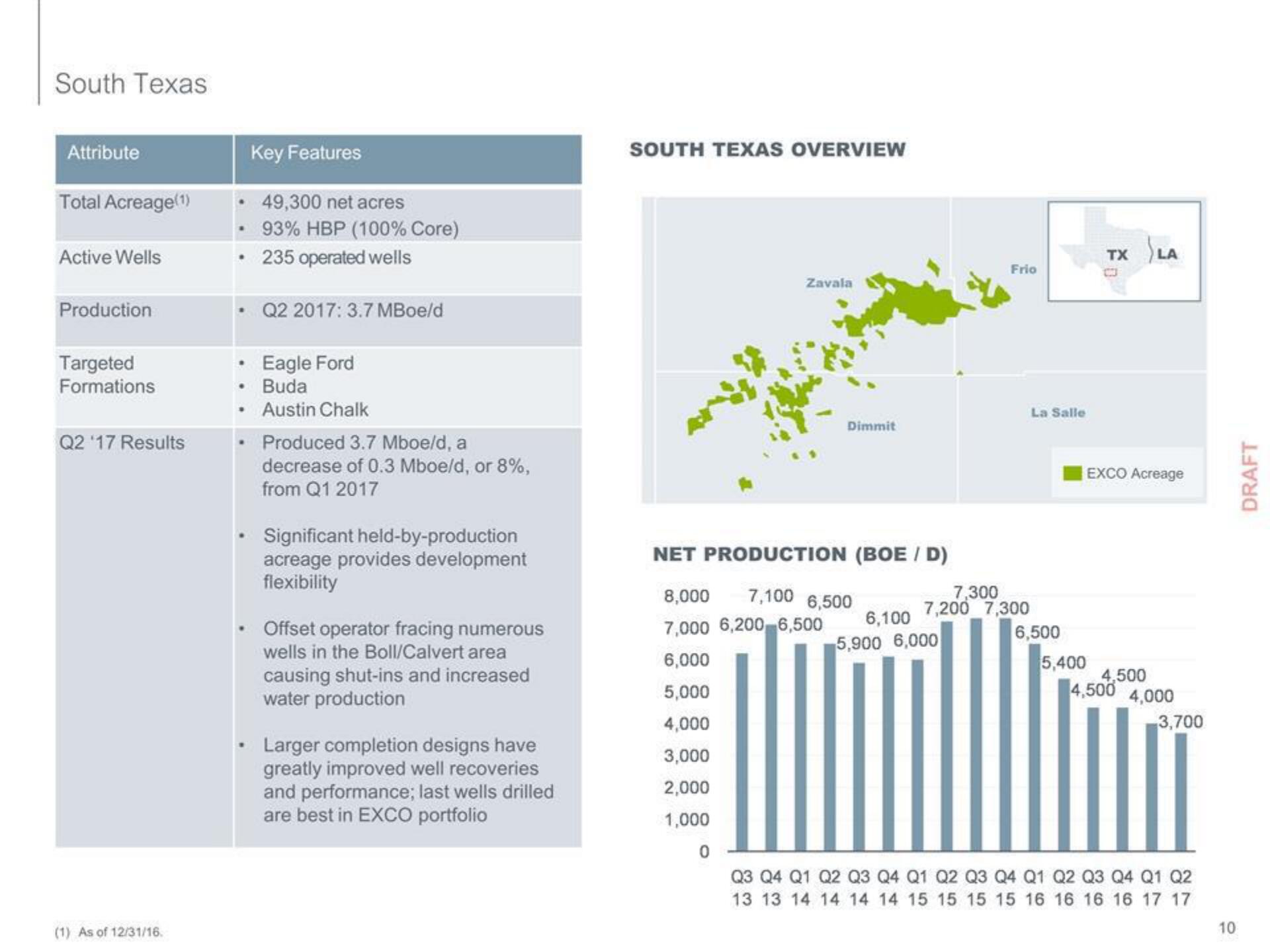1270x952 pixels.
Task: Click the '8,000' y-axis label
Action: coord(687,596)
